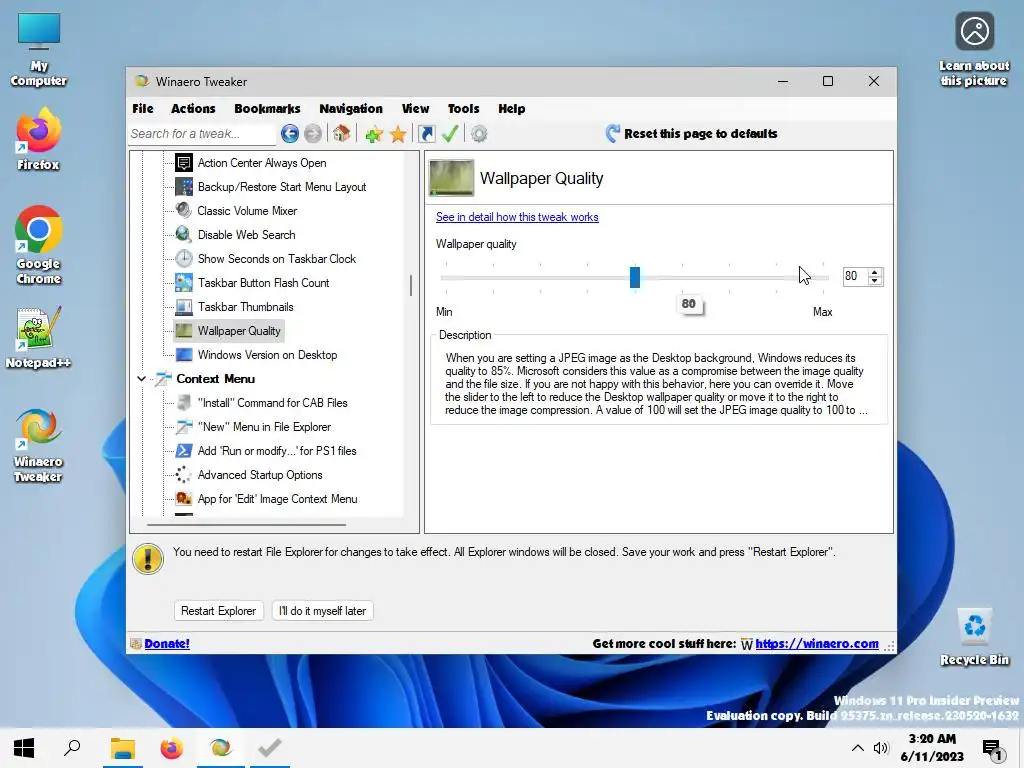Screen dimensions: 1024x768
Task: Select "New" Menu in File Explorer item
Action: [x=264, y=426]
